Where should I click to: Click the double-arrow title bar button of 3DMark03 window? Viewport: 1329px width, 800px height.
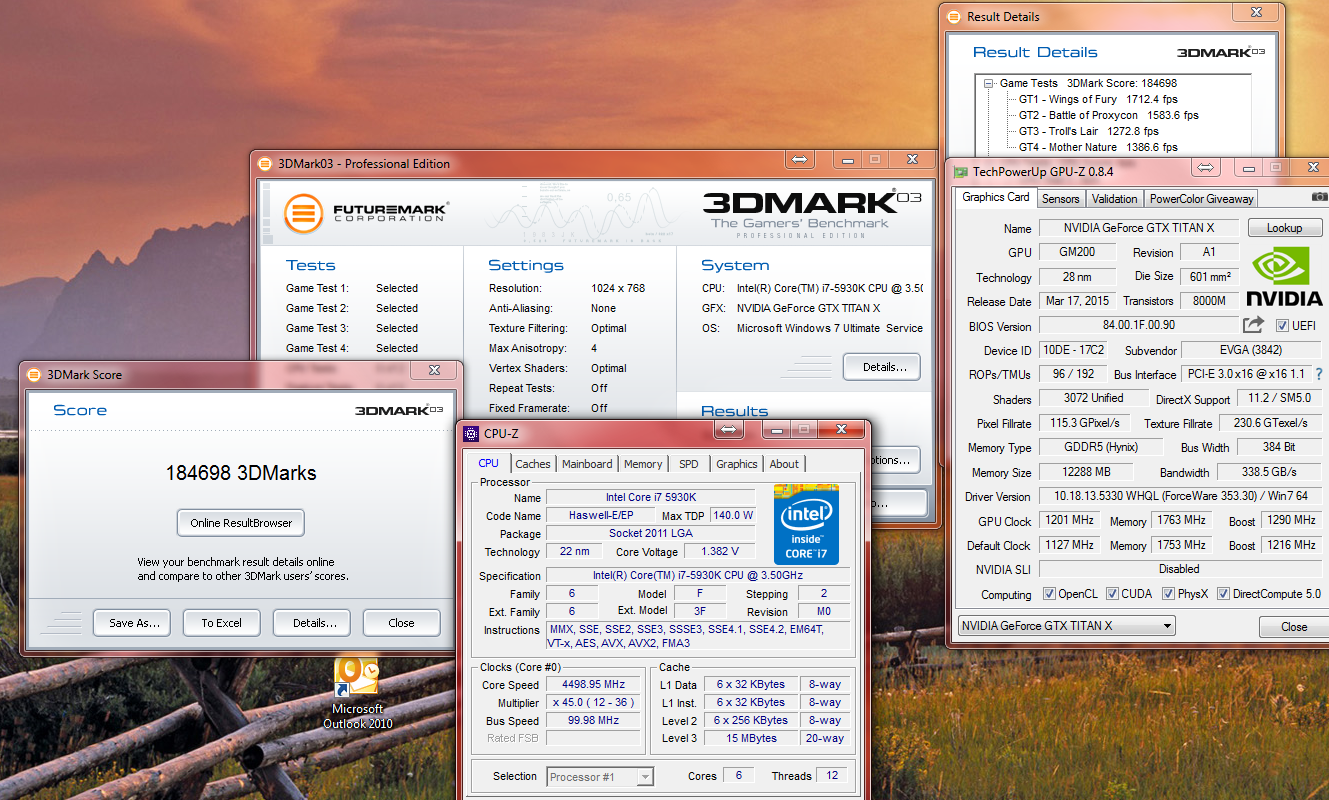click(x=800, y=160)
